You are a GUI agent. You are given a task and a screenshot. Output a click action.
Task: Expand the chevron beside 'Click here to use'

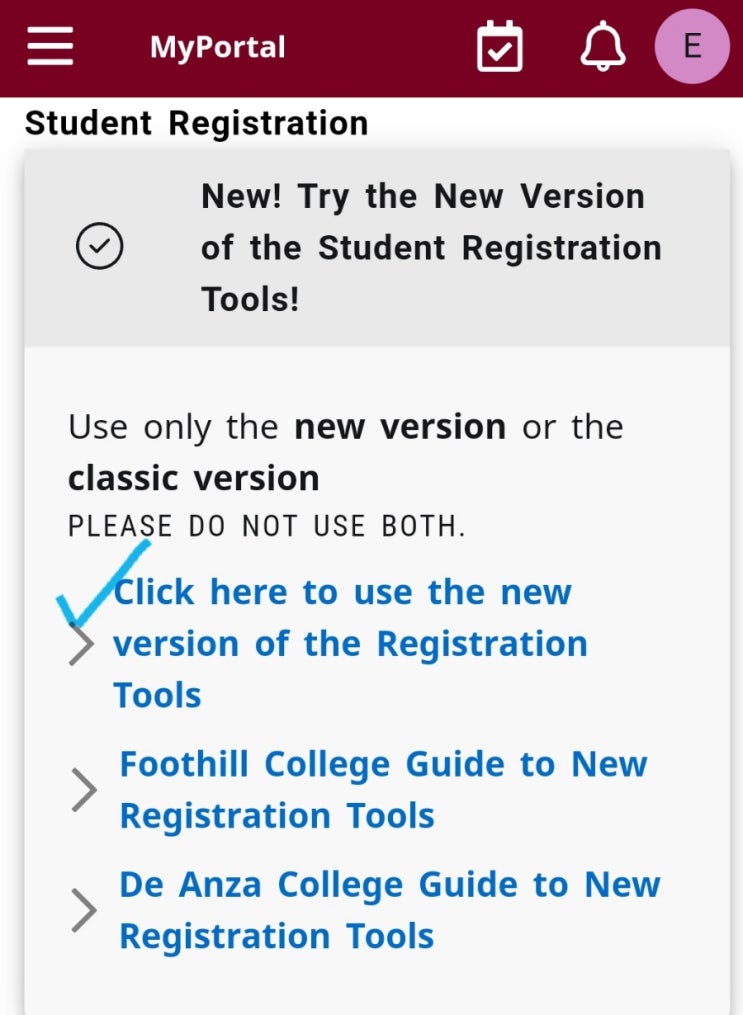point(81,645)
